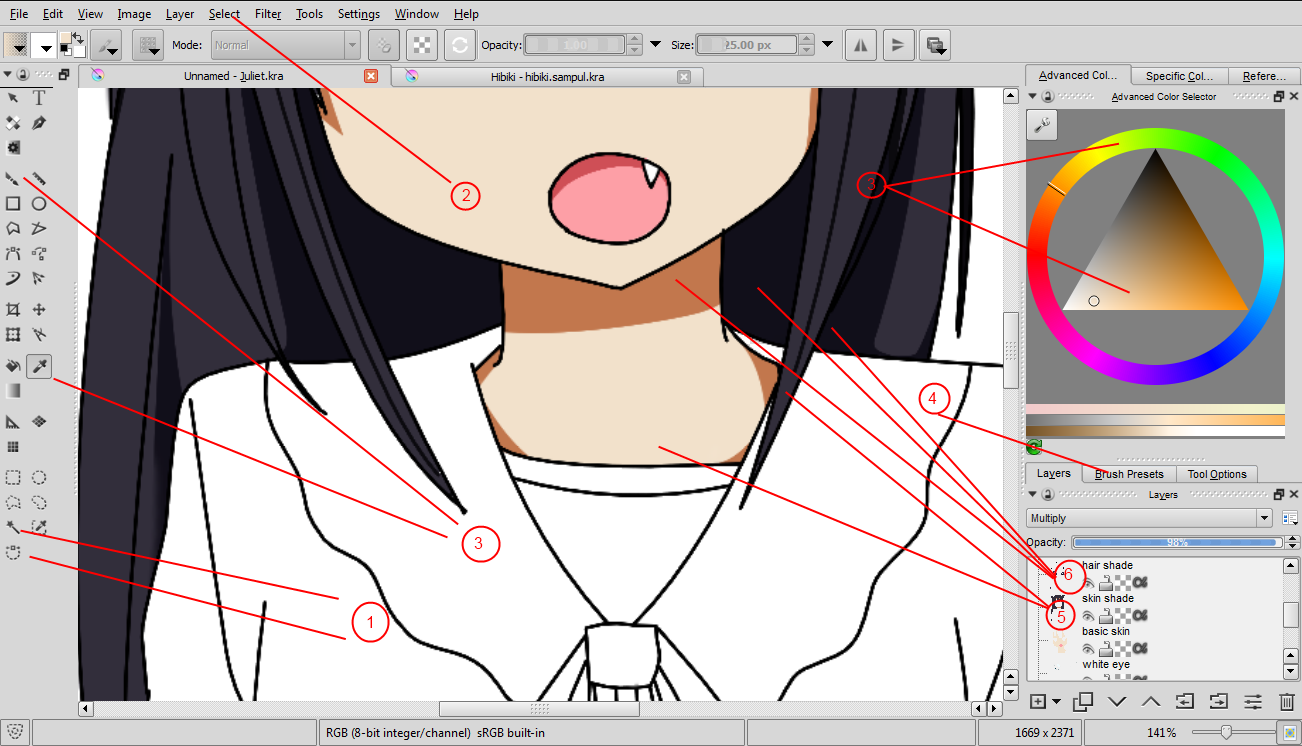Open the brush preset chooser dropdown

coord(149,44)
